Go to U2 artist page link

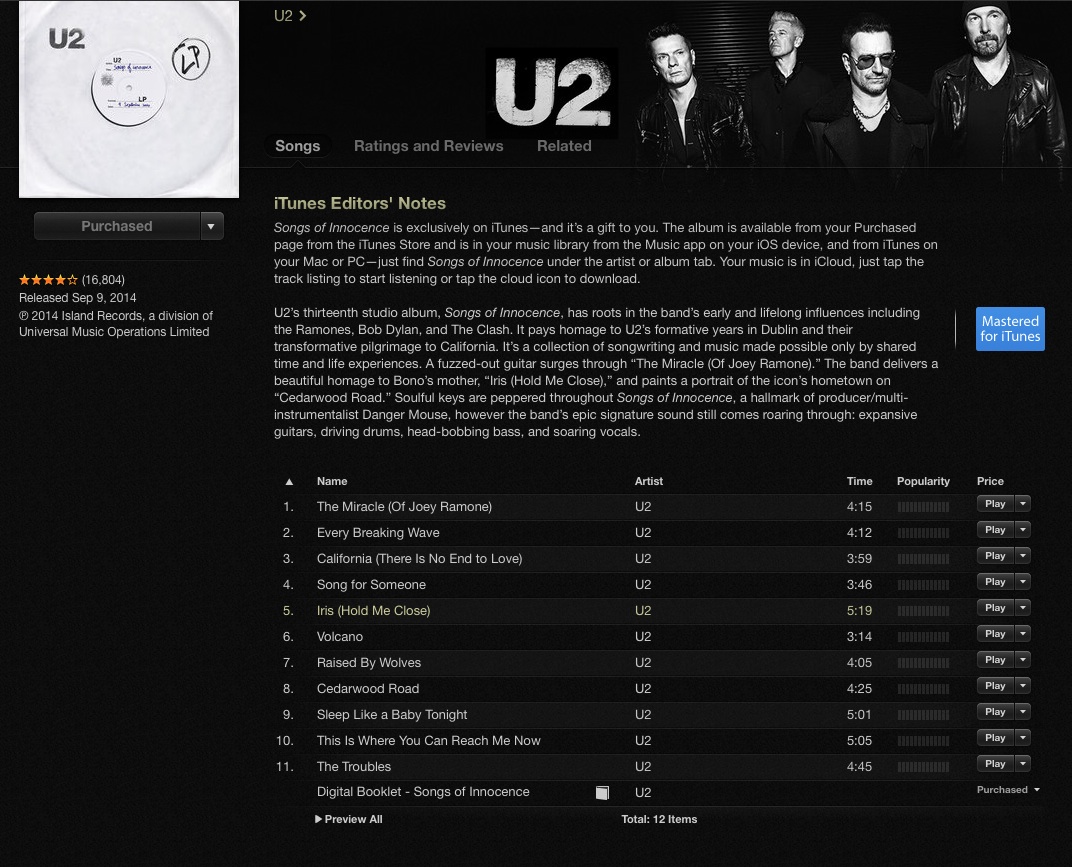click(290, 16)
